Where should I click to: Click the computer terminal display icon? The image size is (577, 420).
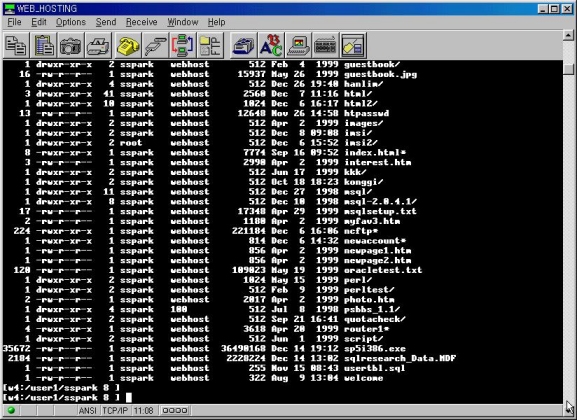(x=298, y=45)
